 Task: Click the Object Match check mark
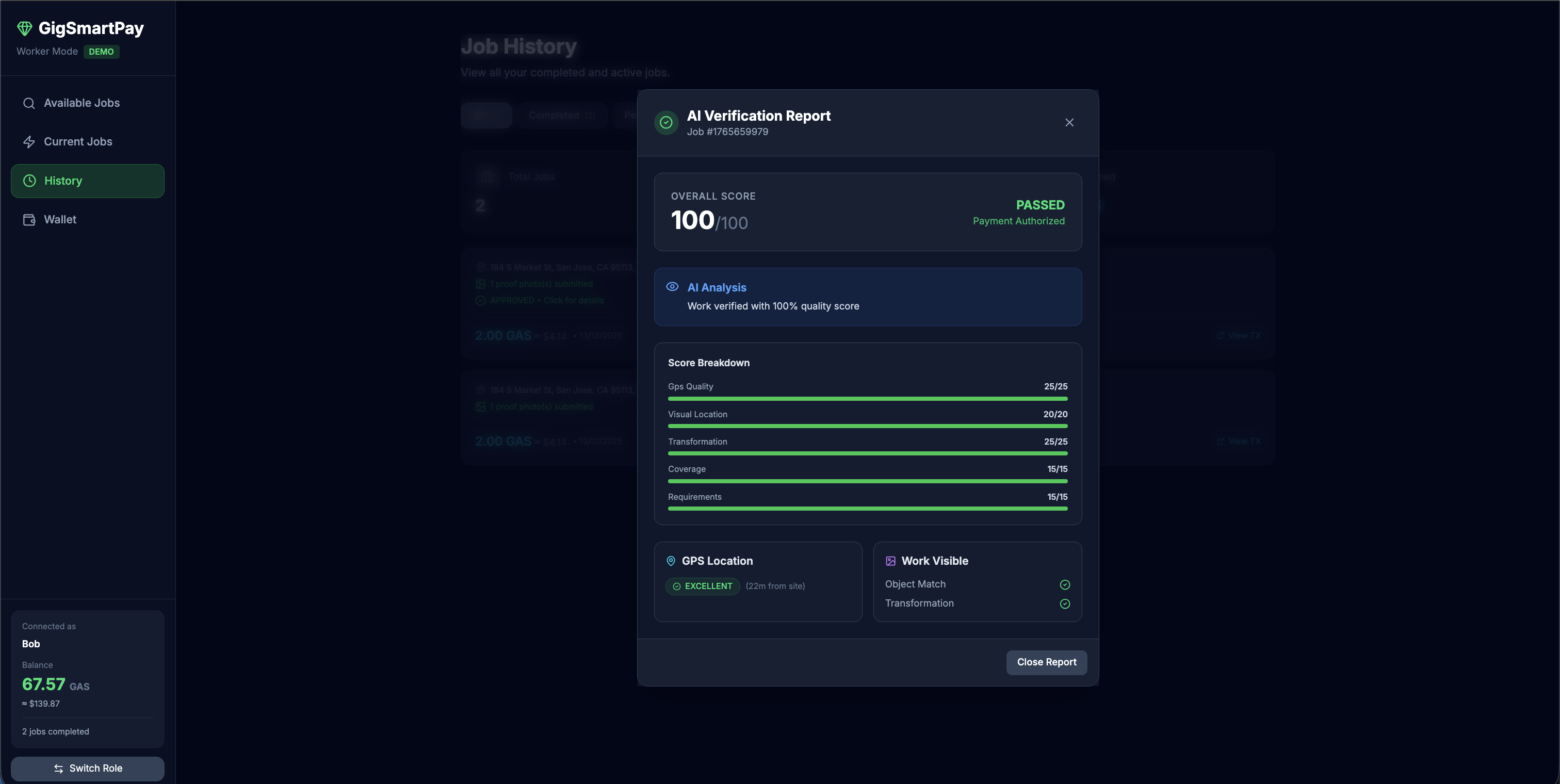1065,585
